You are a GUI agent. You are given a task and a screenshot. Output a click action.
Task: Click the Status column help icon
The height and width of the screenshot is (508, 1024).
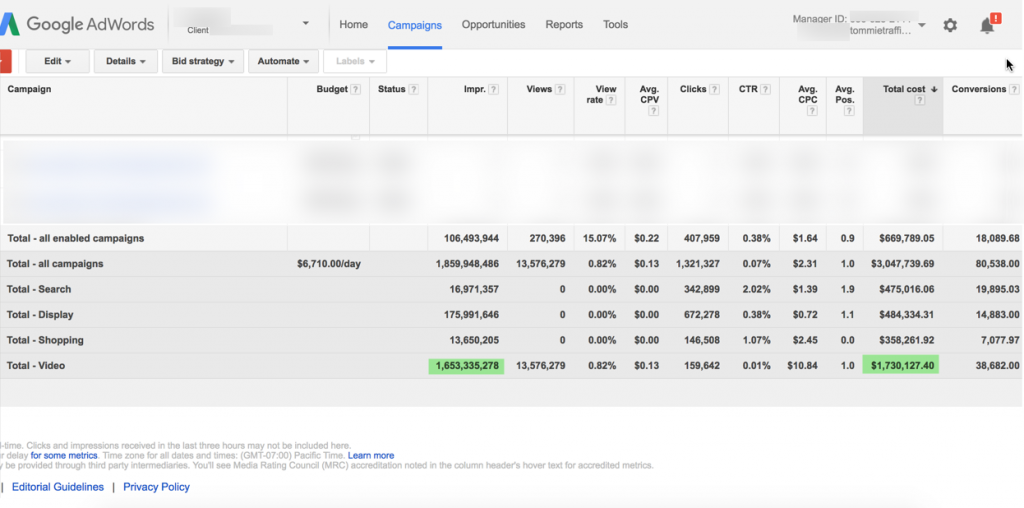[x=413, y=89]
